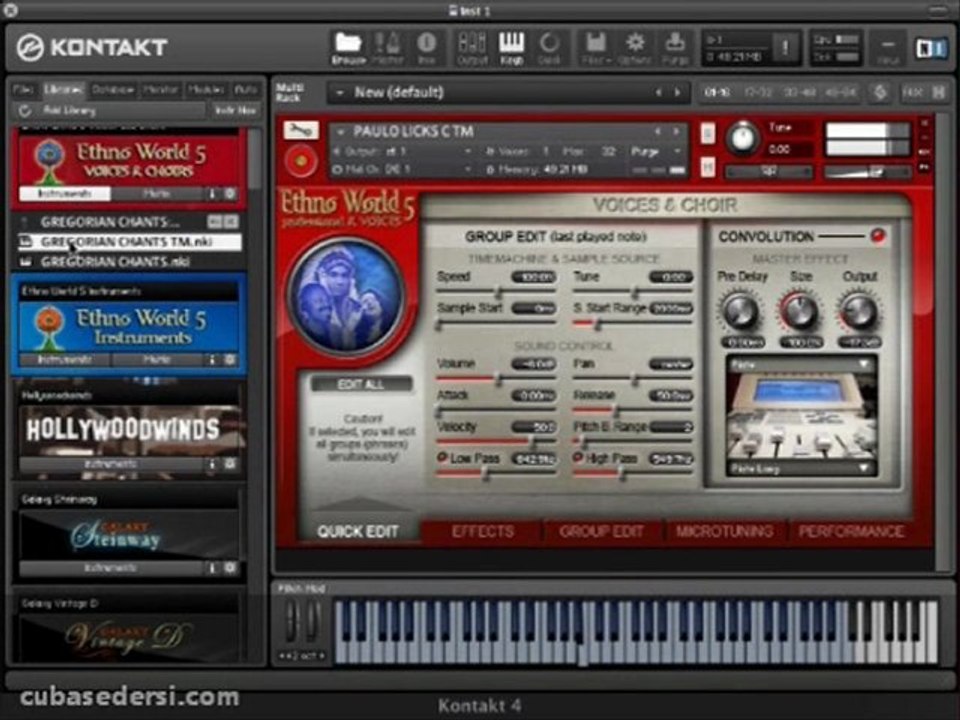This screenshot has height=720, width=960.
Task: Open the MICROTUNING tab
Action: [724, 531]
